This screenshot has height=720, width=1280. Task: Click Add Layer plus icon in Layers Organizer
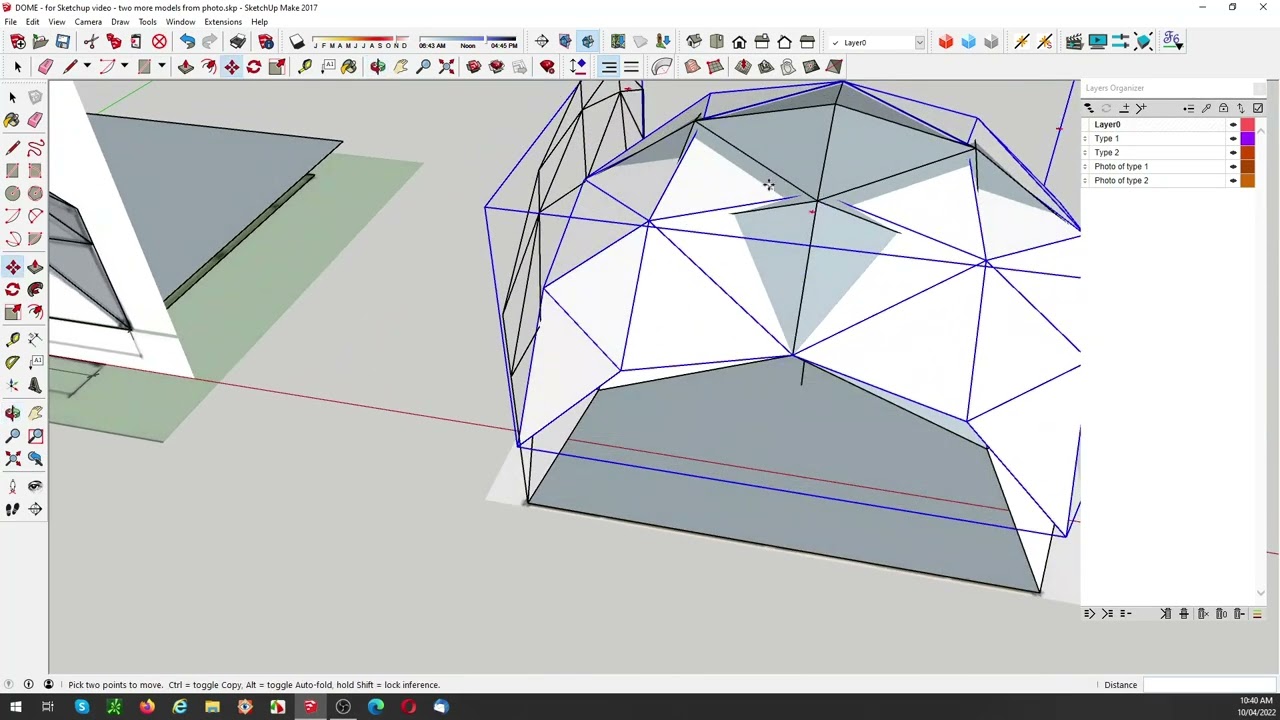pyautogui.click(x=1125, y=108)
